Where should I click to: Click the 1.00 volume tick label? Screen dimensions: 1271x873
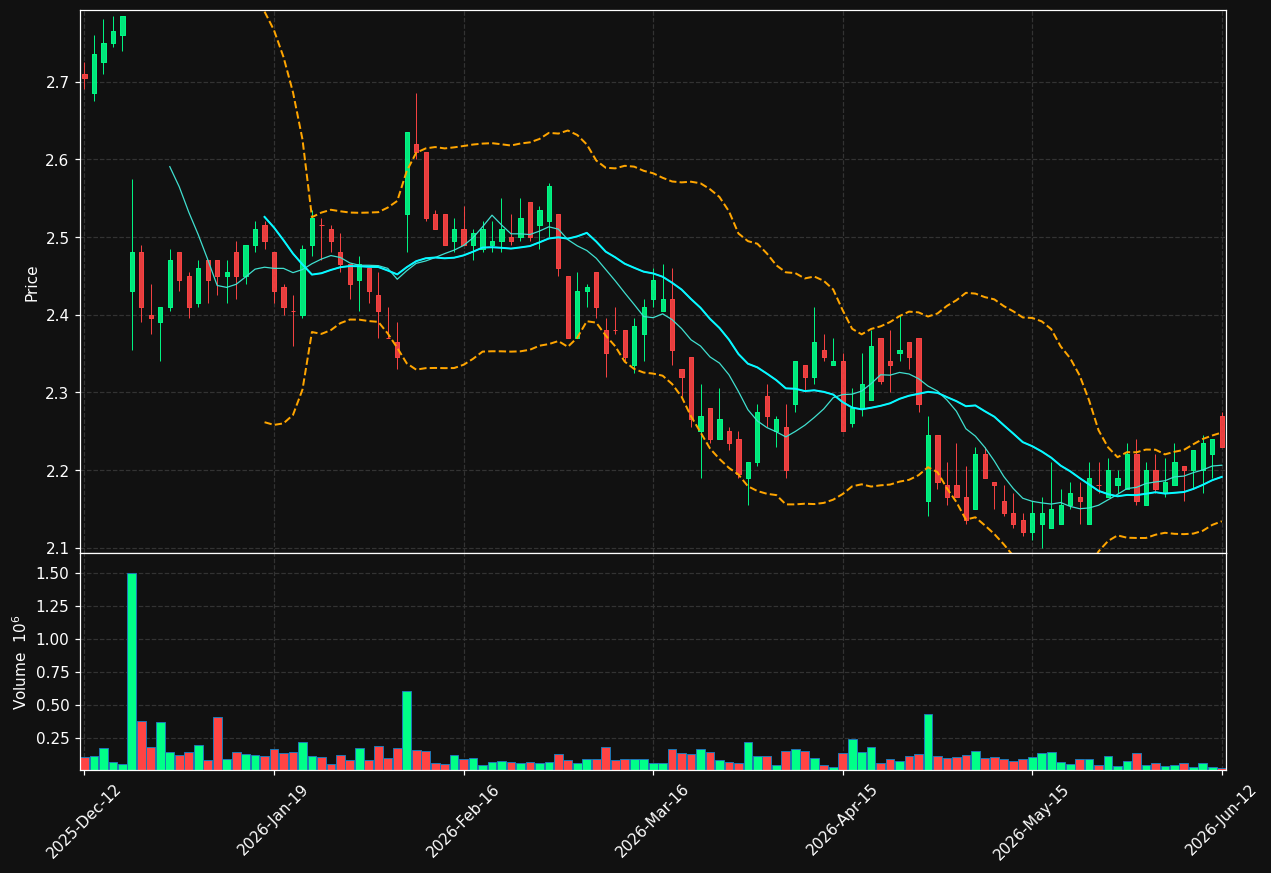point(53,639)
